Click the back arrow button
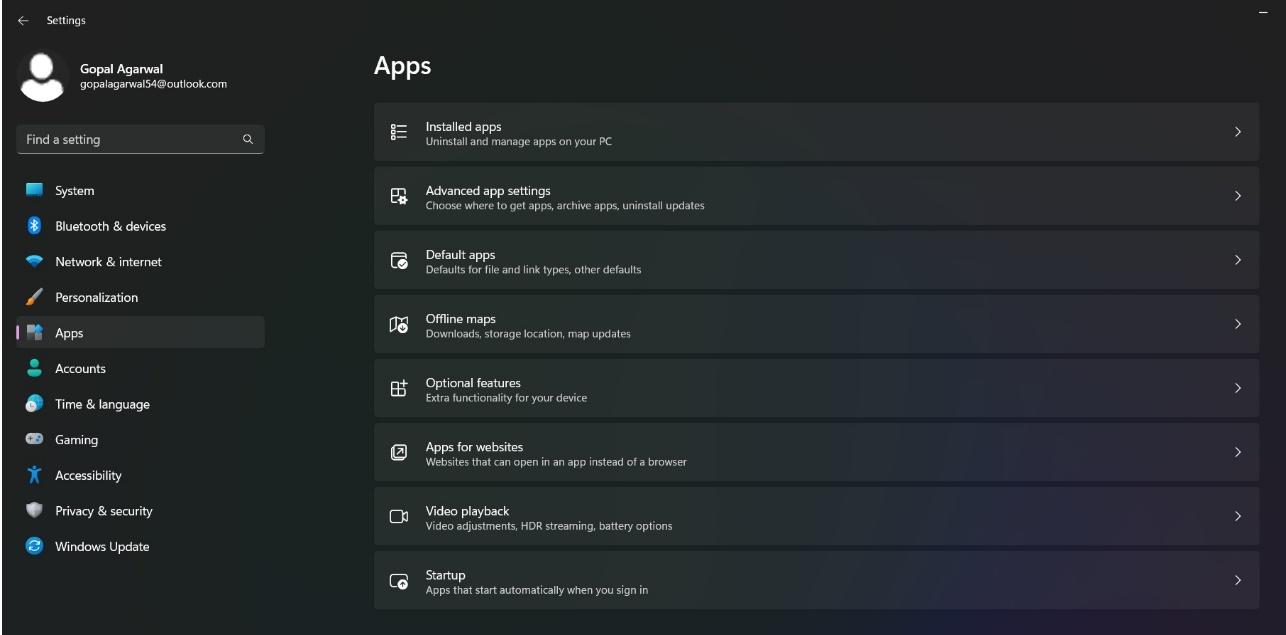The width and height of the screenshot is (1286, 635). point(23,20)
